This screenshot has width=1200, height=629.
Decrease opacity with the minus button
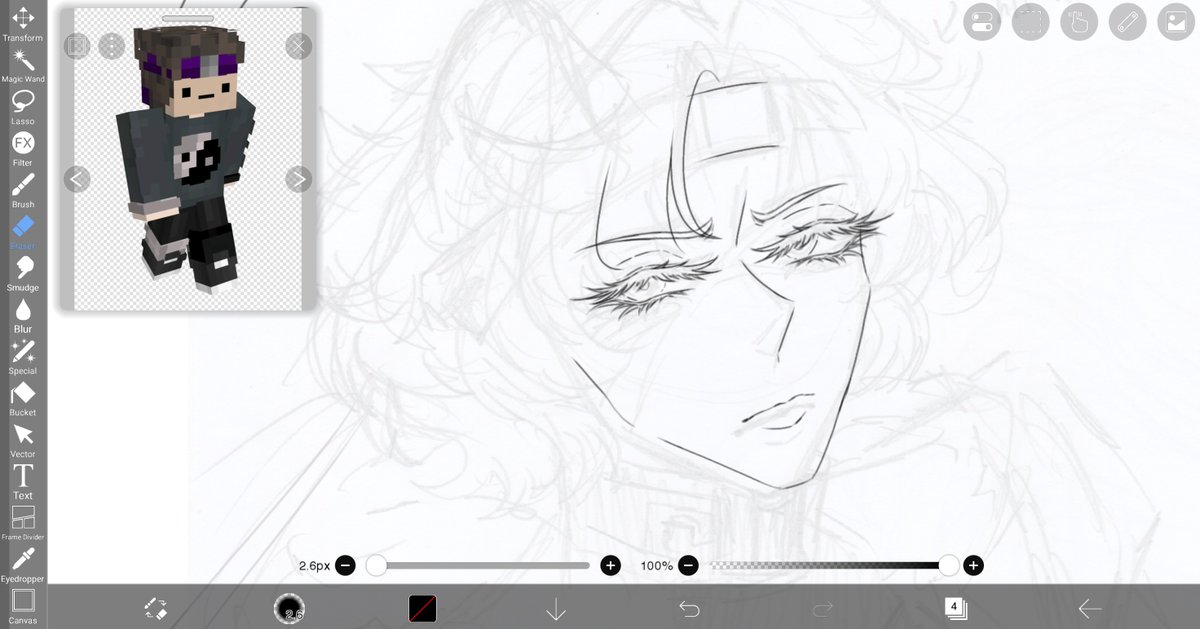688,566
